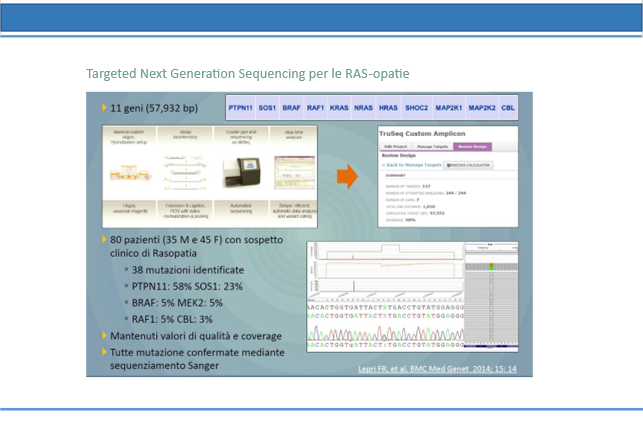
Task: Click the MAP2K2 gene cell
Action: 482,108
